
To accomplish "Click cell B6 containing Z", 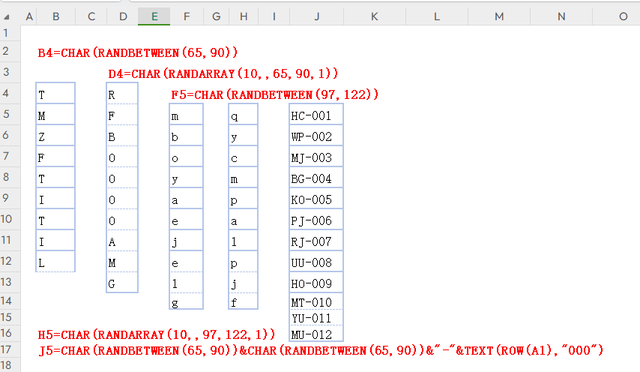I will [56, 136].
